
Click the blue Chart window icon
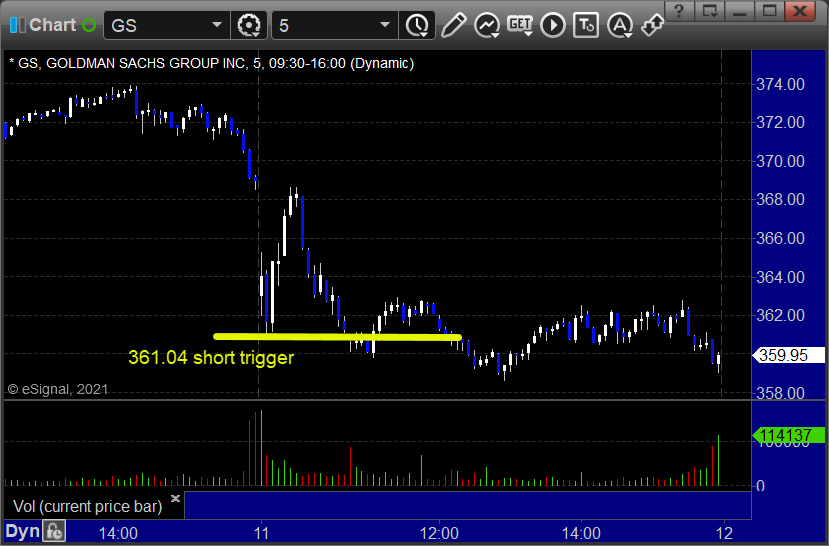[17, 25]
